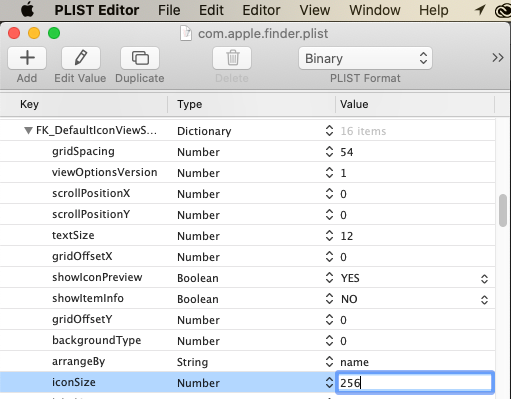Click the vertical scrollbar thumb
The image size is (511, 399).
[503, 211]
